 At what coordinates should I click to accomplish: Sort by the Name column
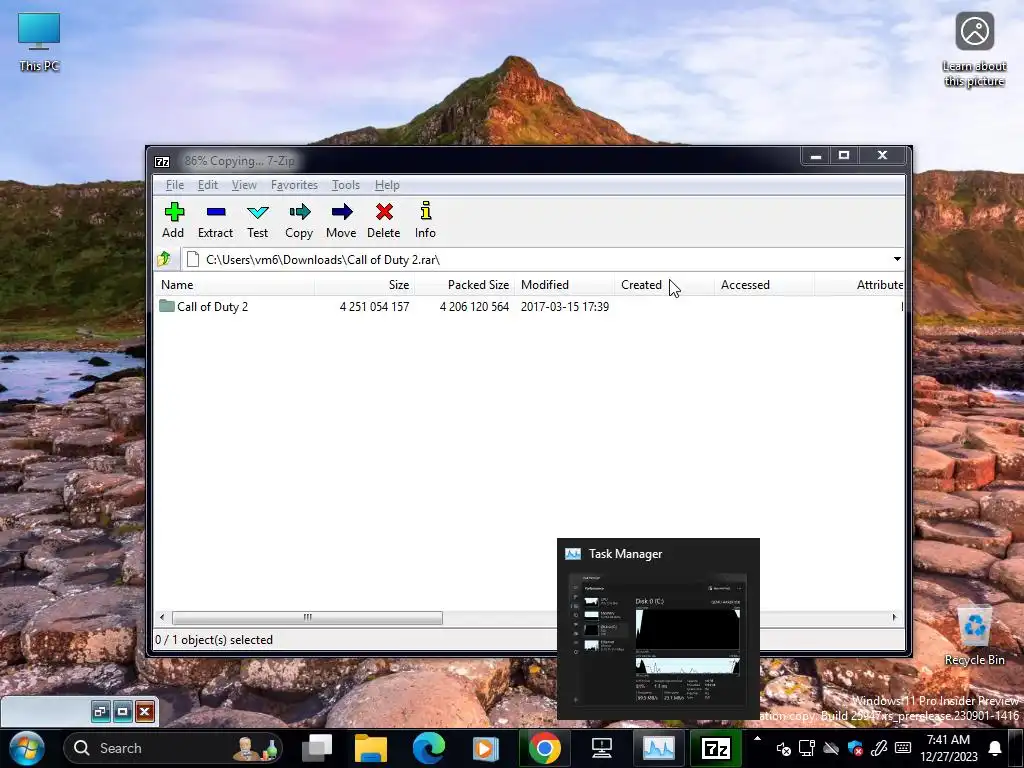(x=235, y=285)
